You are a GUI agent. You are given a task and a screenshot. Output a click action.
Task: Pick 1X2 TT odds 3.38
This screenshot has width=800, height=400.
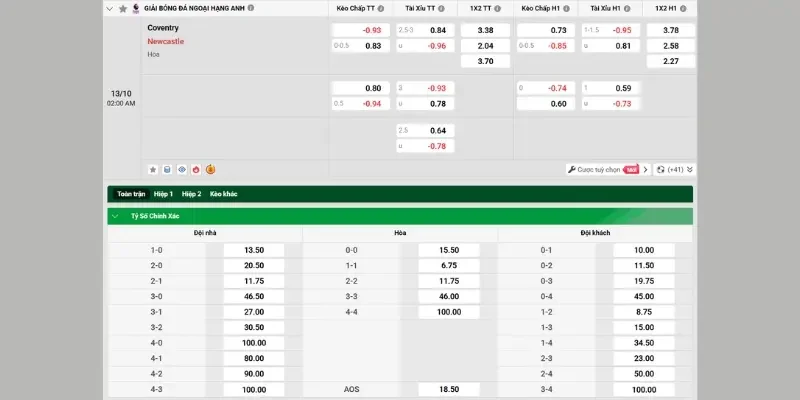tap(485, 30)
